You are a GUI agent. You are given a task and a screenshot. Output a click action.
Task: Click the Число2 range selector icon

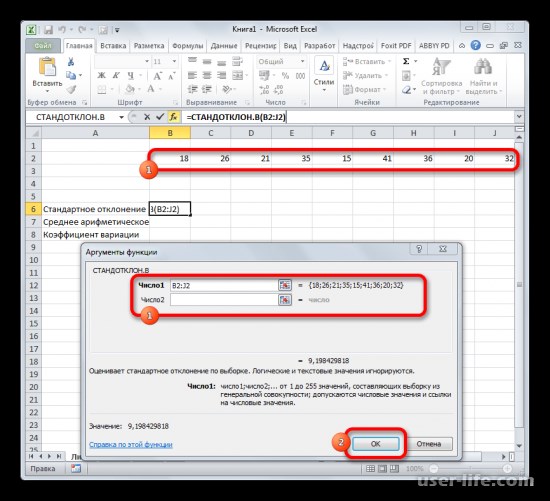coord(285,300)
